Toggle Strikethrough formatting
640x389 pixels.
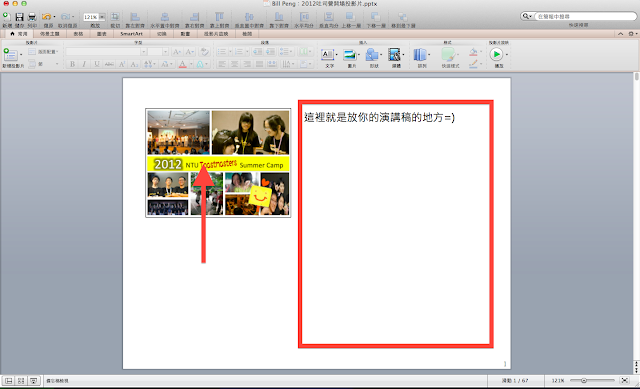coord(109,64)
